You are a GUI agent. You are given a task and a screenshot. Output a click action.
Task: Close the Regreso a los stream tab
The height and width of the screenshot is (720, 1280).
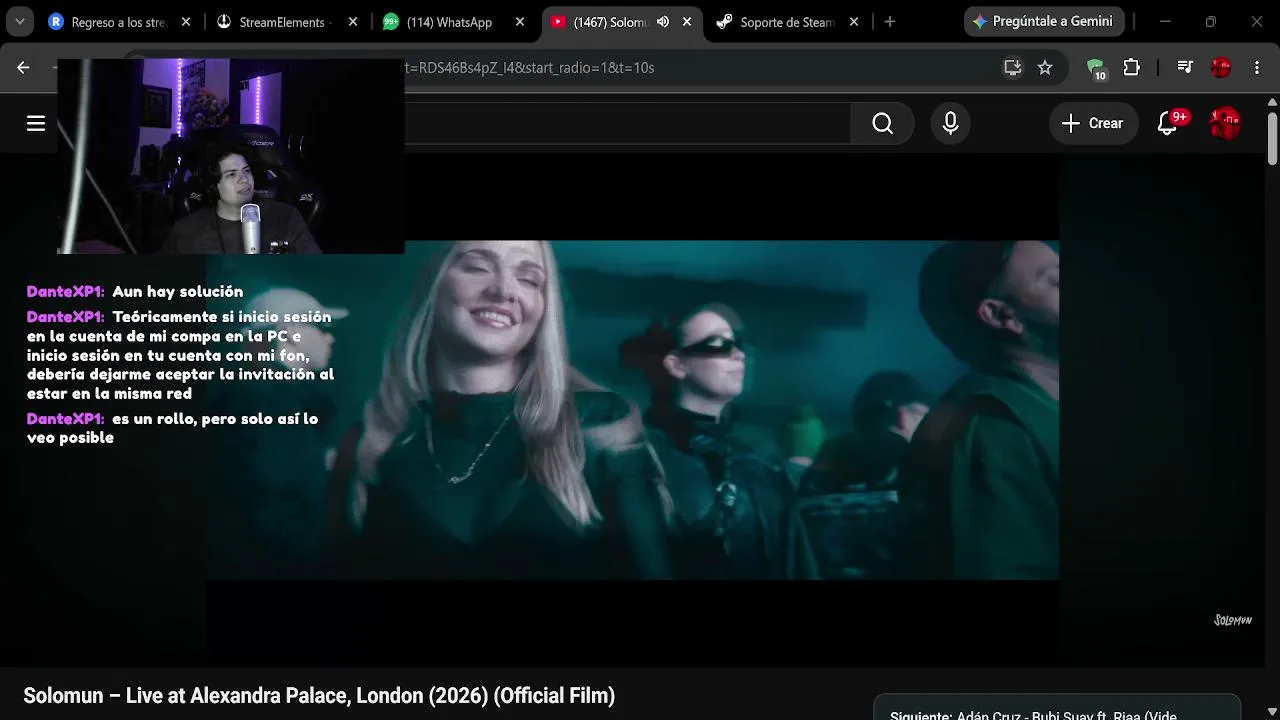(185, 22)
